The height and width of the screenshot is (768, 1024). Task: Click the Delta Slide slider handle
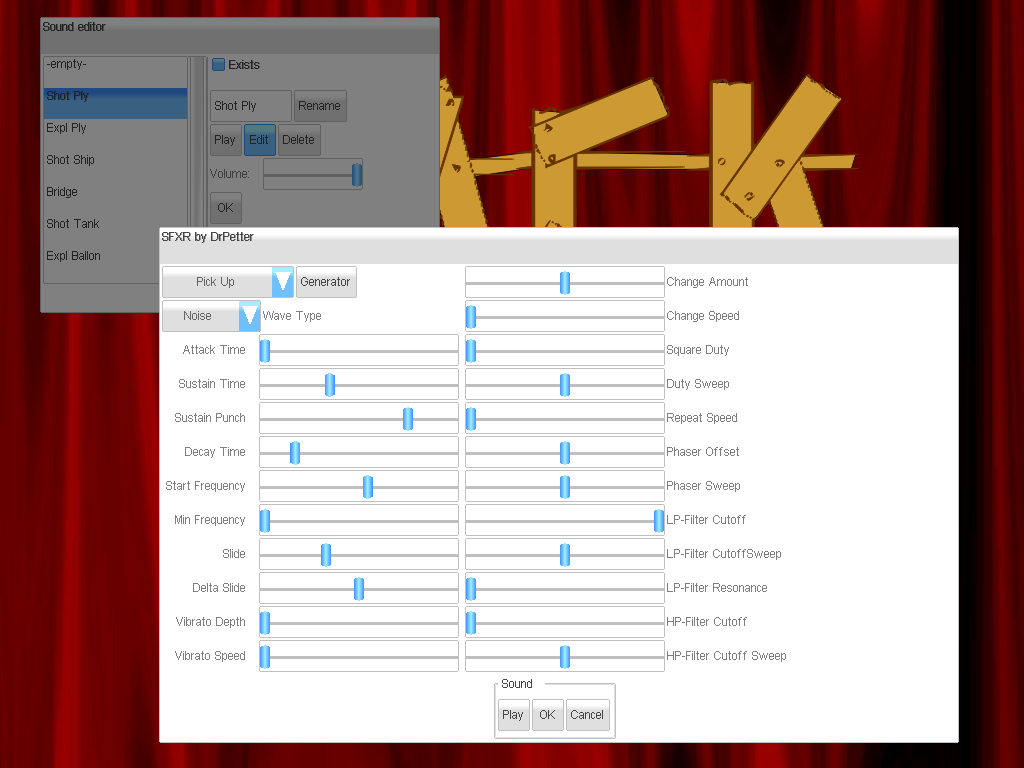[359, 588]
